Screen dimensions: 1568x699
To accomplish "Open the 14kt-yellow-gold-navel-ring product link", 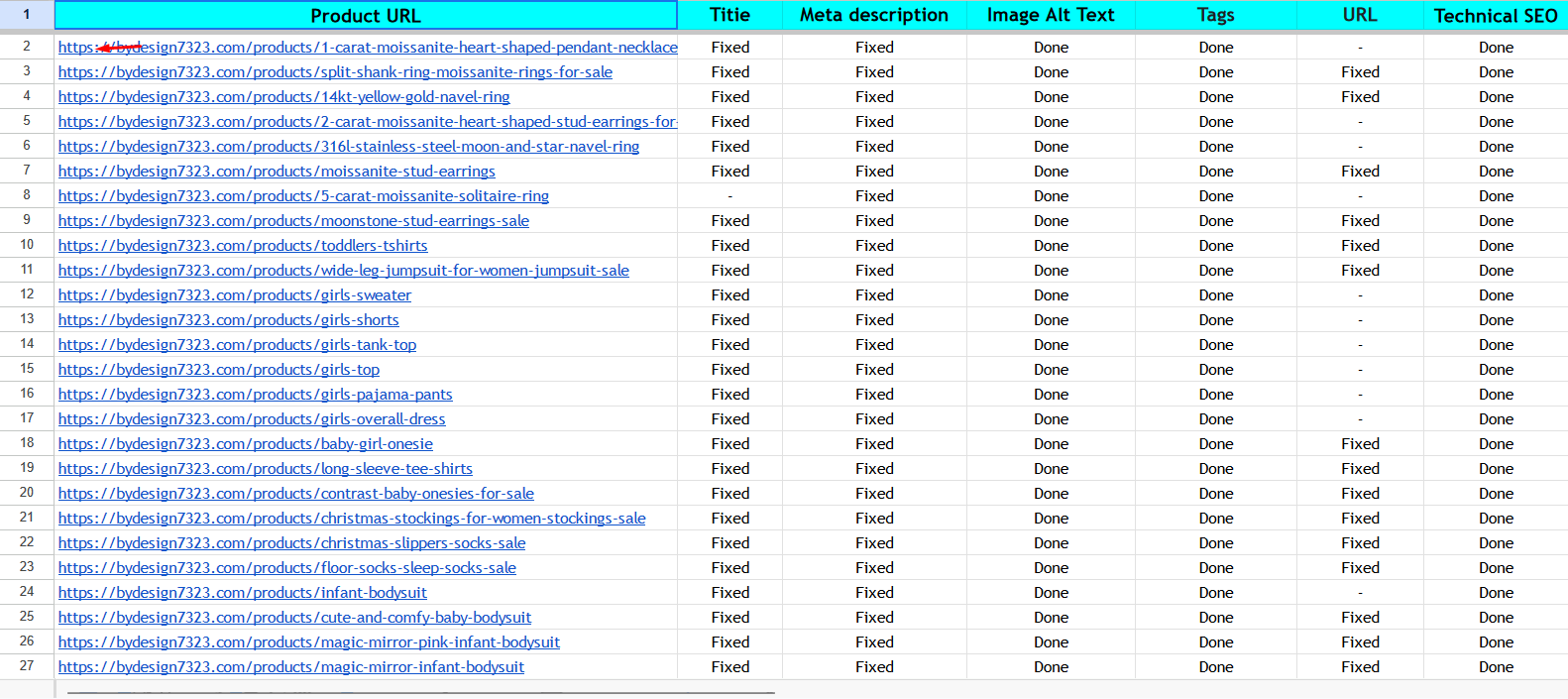I will pos(283,97).
